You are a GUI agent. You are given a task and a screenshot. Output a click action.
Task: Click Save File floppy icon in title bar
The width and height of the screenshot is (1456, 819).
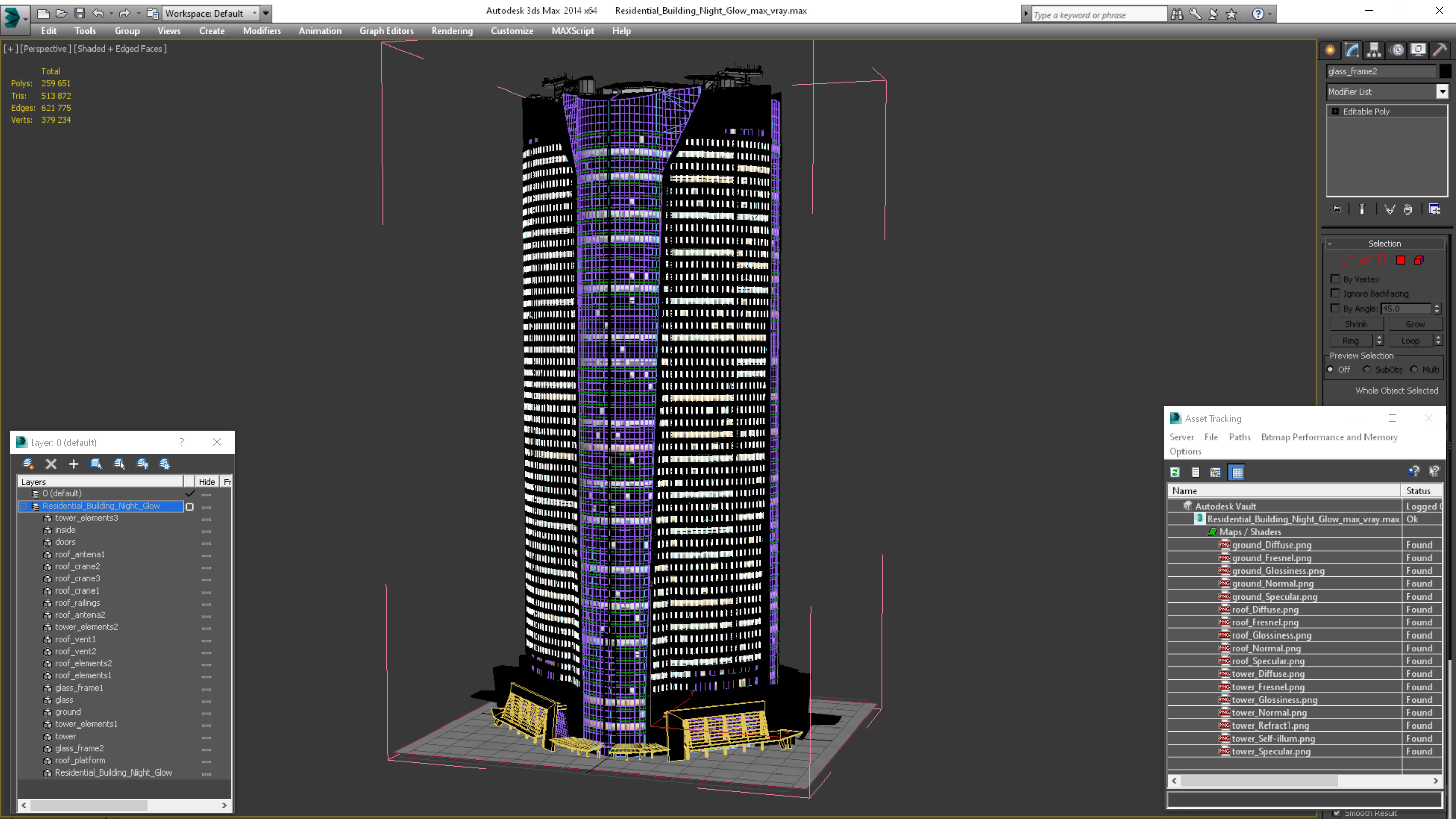[80, 13]
